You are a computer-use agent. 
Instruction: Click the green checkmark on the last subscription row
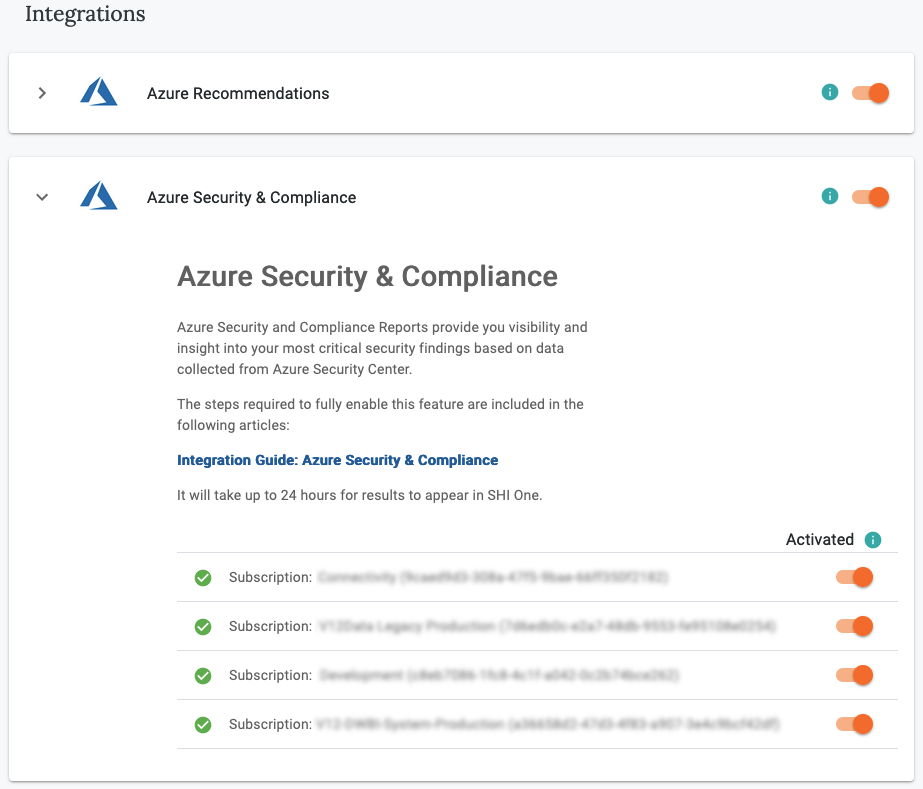[203, 724]
